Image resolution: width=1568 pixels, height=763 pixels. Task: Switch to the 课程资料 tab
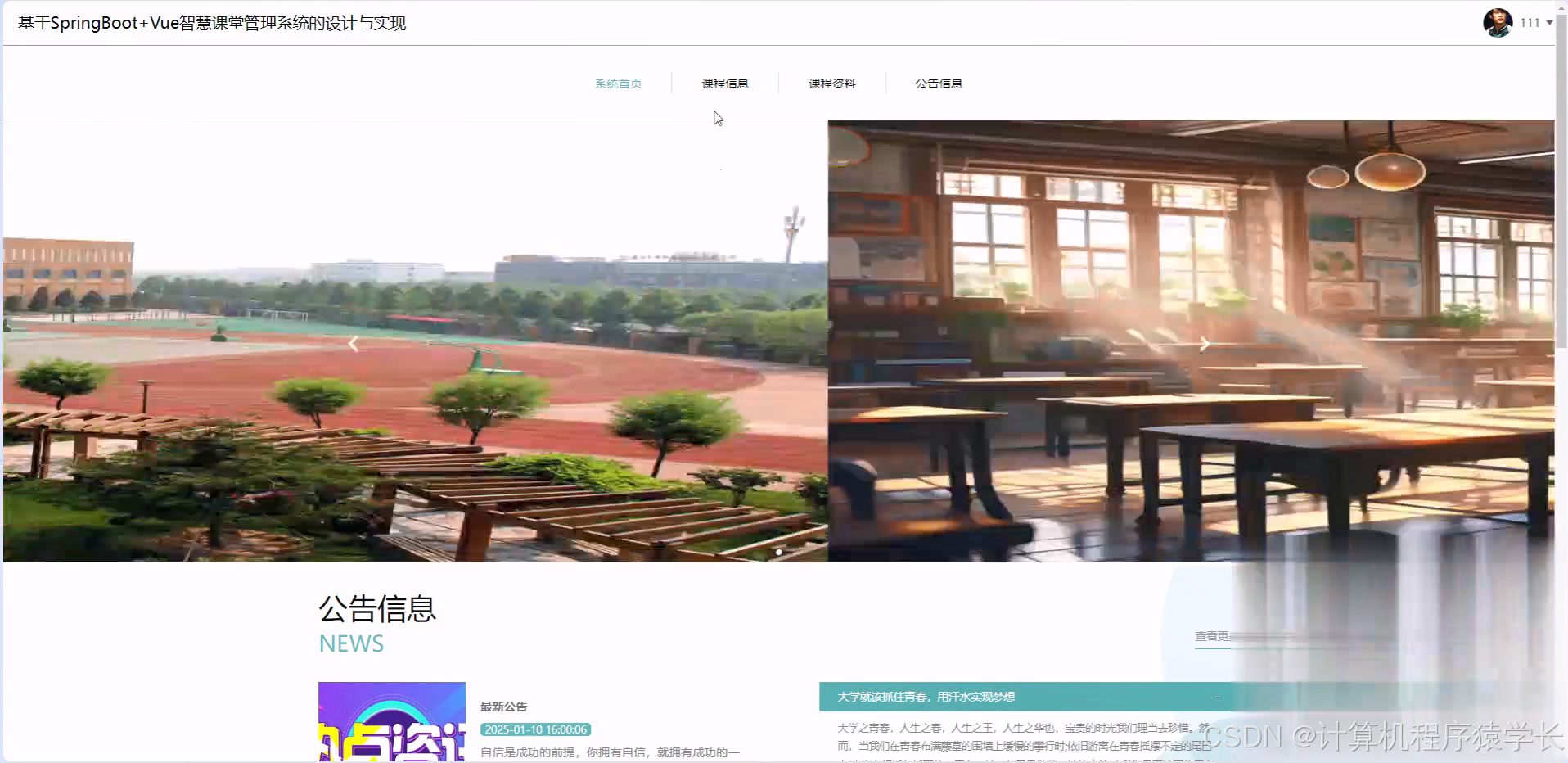click(x=831, y=83)
